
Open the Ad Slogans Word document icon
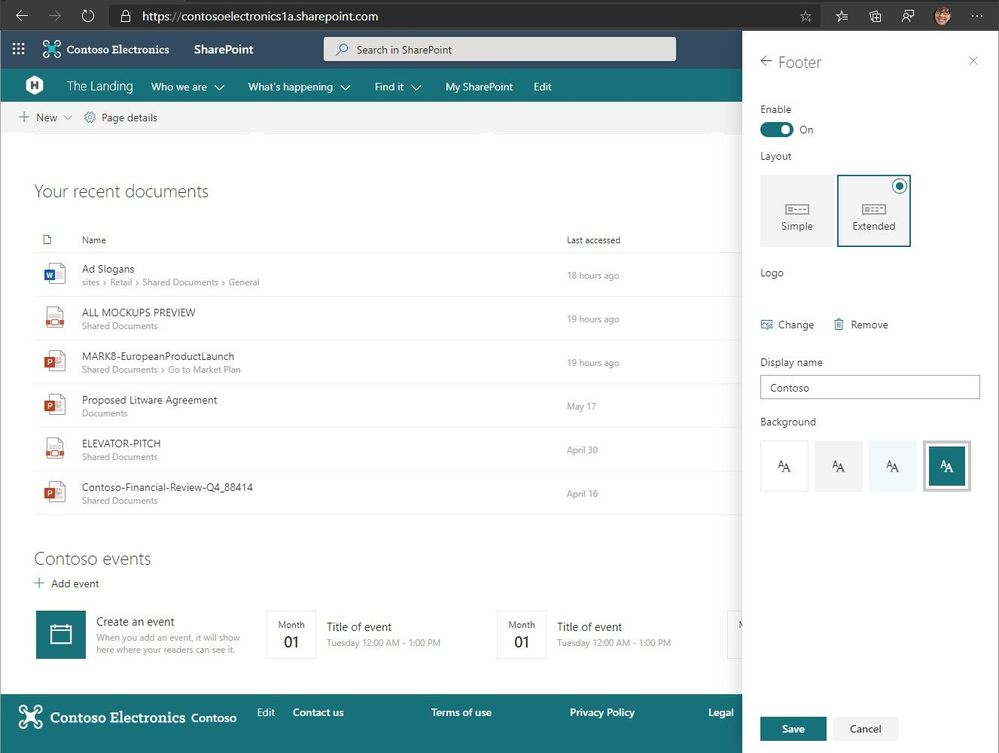click(x=55, y=274)
